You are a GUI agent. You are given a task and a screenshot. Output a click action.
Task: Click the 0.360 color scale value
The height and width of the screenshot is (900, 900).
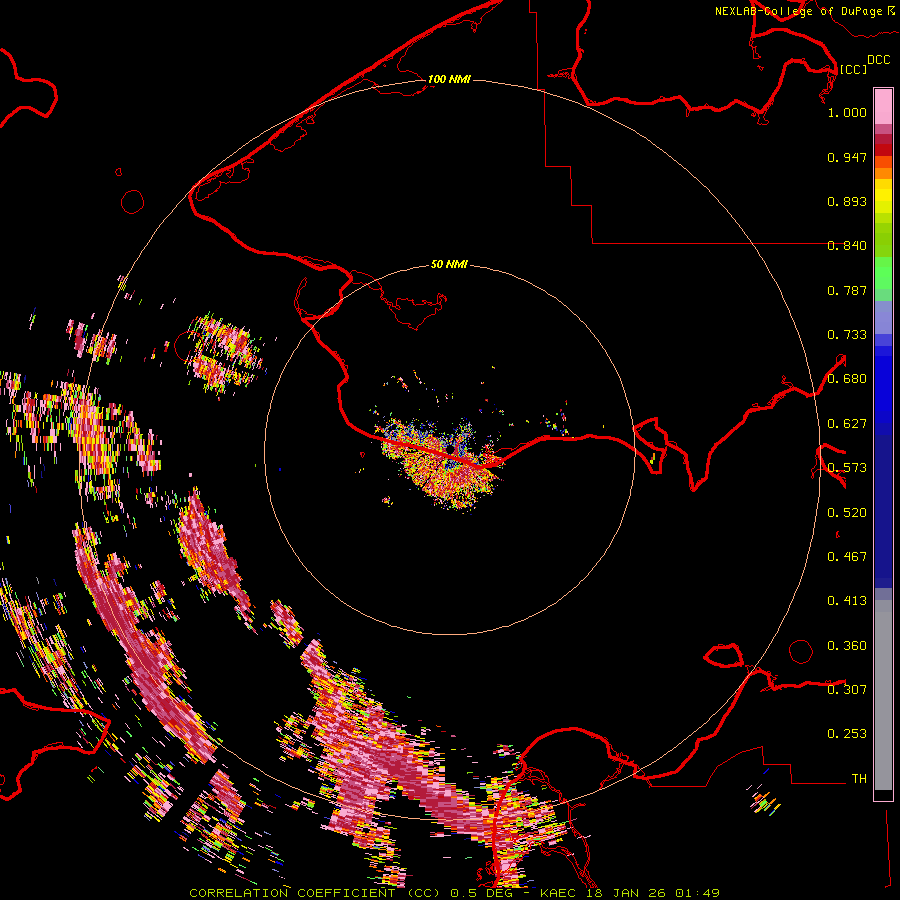click(x=847, y=646)
